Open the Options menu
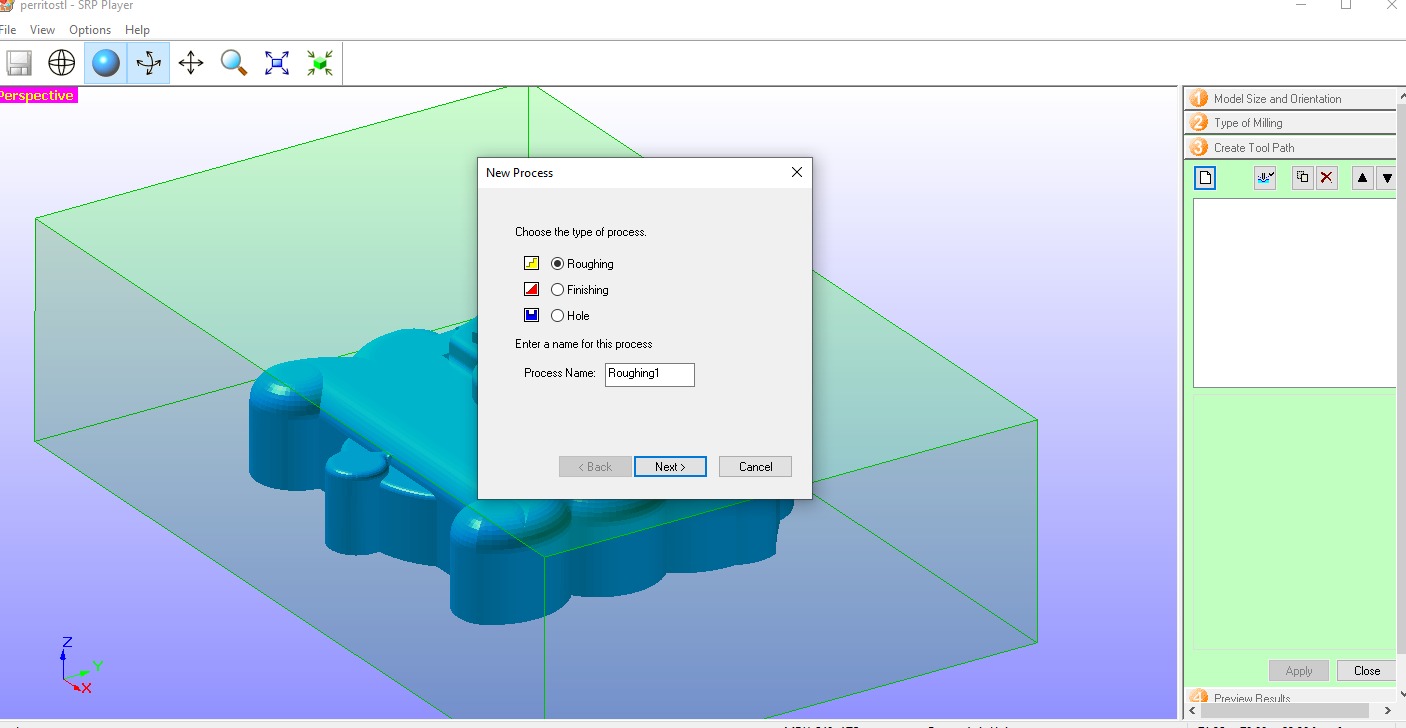1406x728 pixels. click(90, 30)
